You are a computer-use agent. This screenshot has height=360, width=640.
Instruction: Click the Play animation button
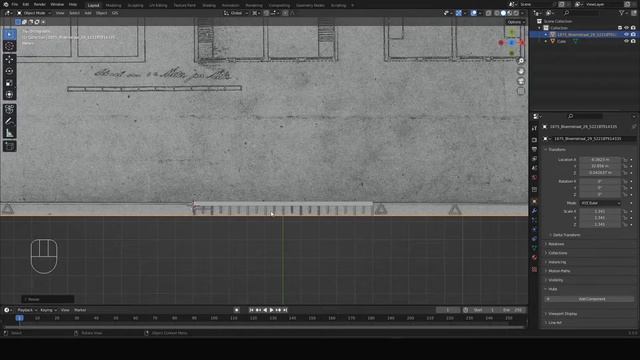[271, 310]
